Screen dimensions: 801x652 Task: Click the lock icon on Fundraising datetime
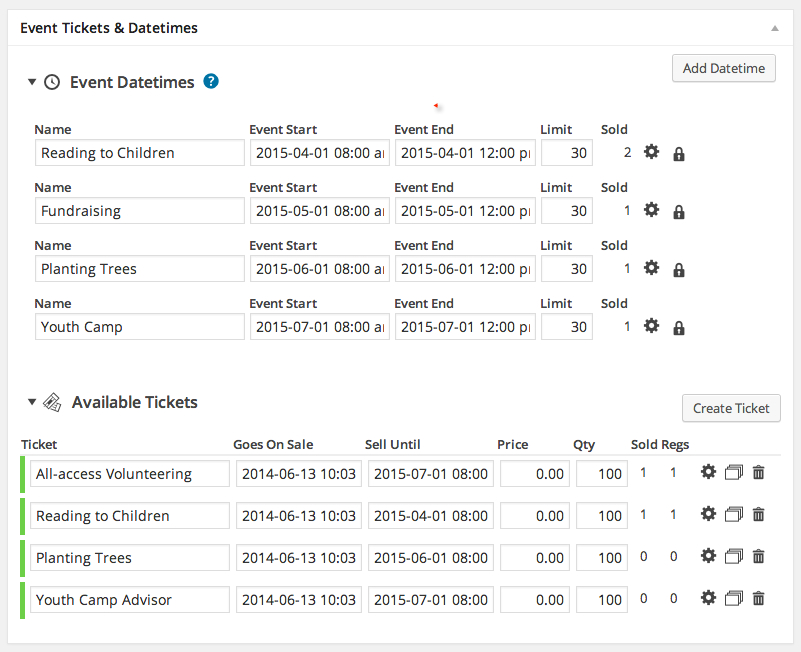[678, 212]
